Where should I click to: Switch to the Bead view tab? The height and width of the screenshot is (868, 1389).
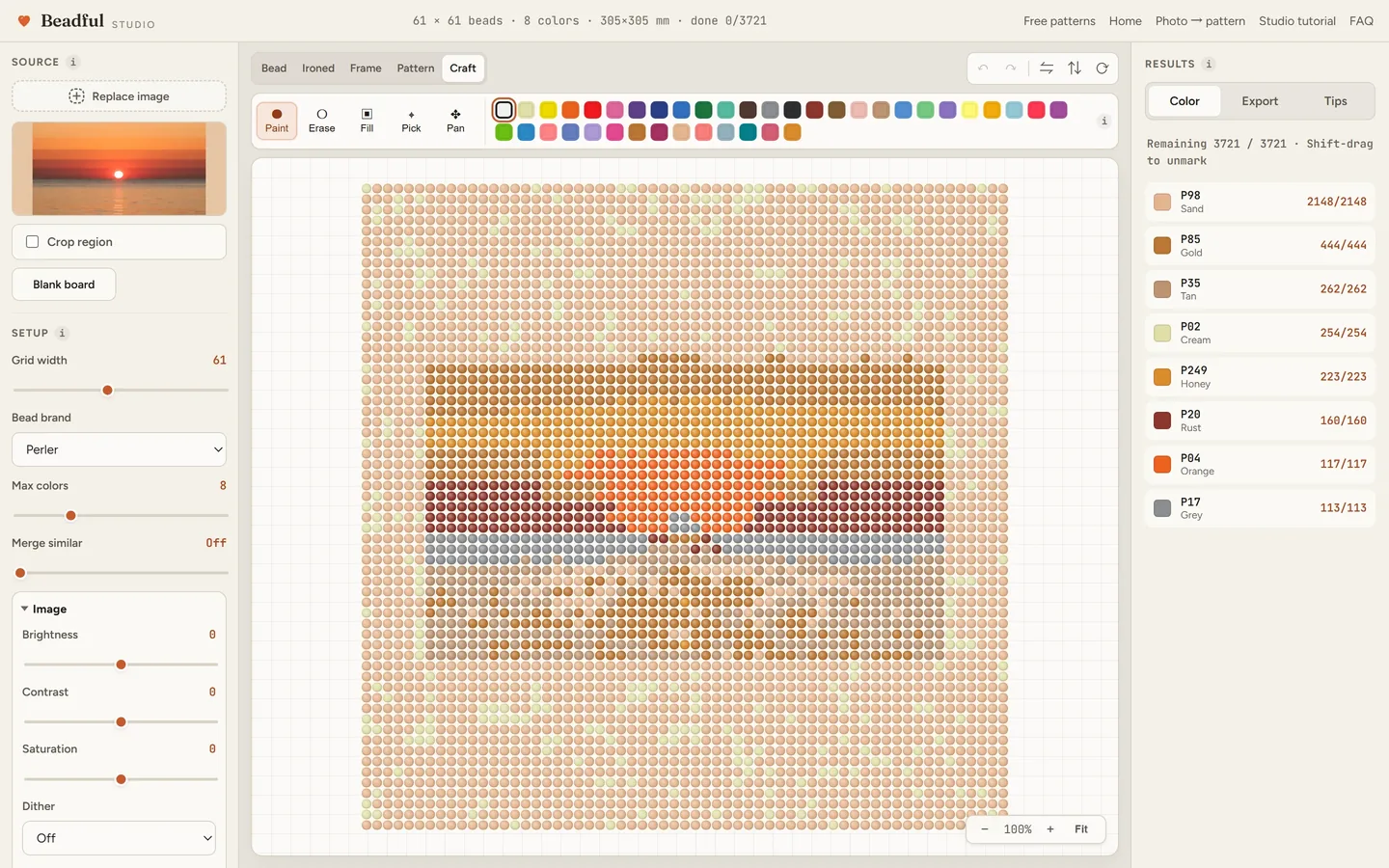274,68
